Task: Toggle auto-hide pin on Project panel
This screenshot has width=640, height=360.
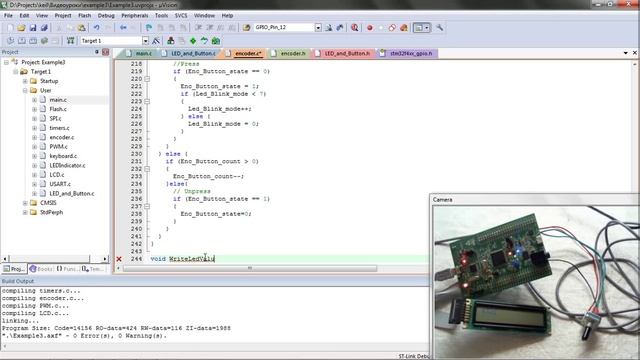Action: pyautogui.click(x=97, y=52)
